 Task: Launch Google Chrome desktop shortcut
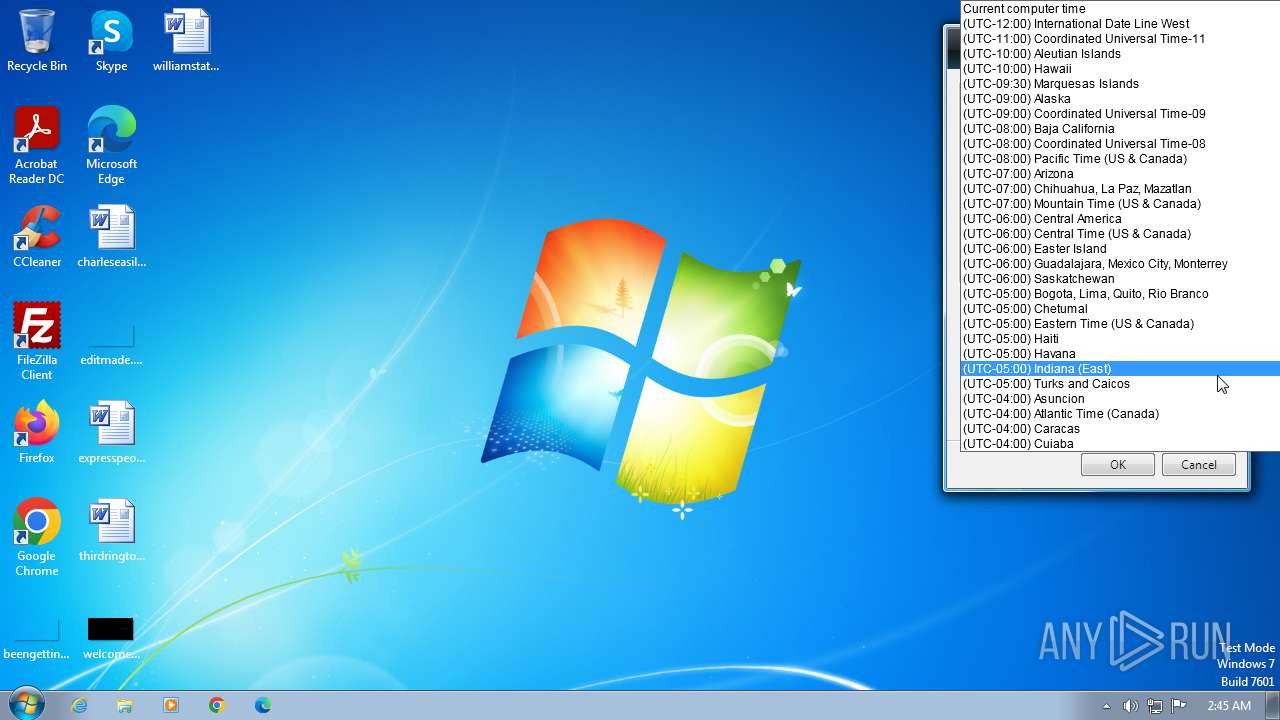37,537
